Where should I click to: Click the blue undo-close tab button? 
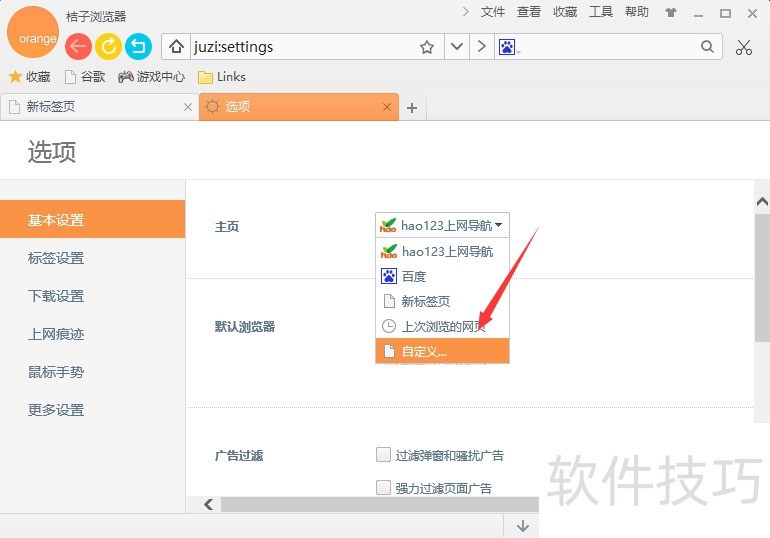coord(138,47)
